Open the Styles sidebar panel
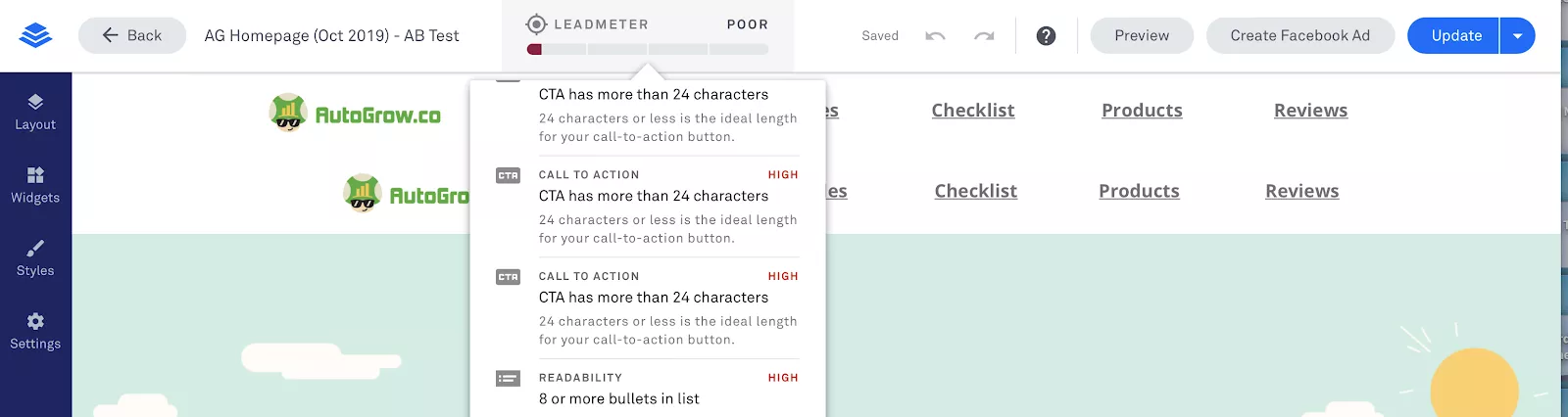The image size is (1568, 417). [x=35, y=258]
